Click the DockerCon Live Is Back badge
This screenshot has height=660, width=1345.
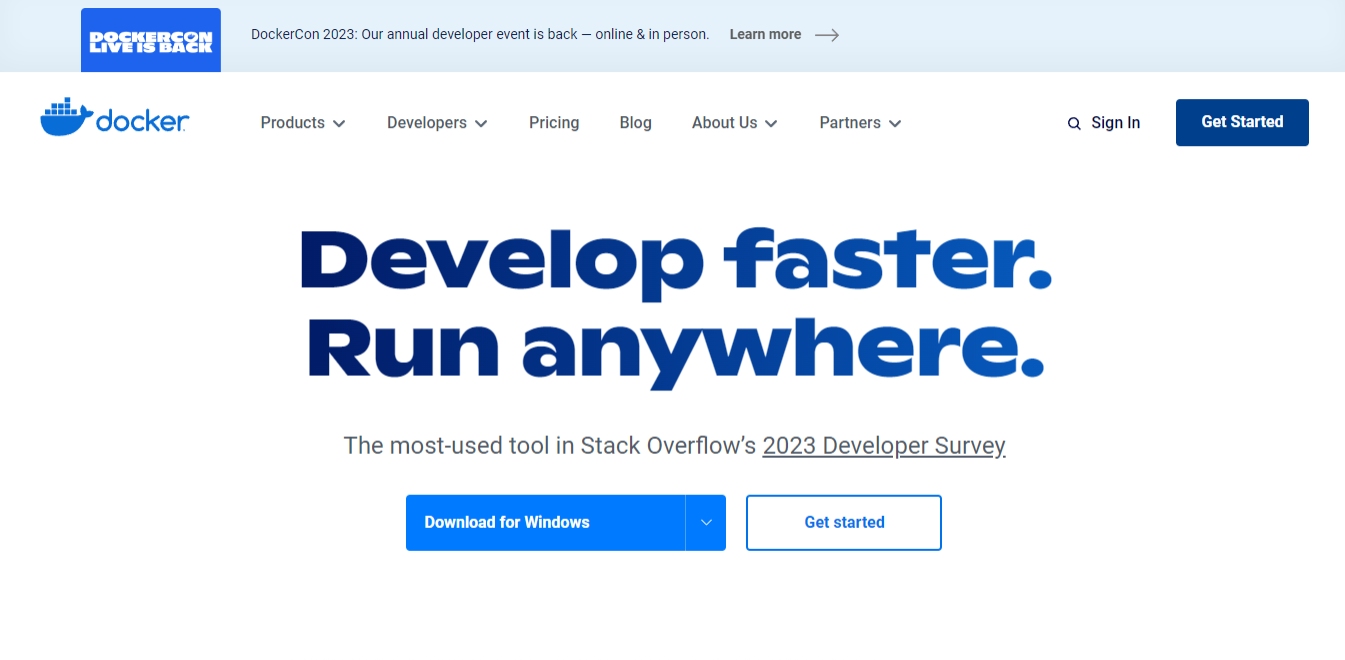click(x=151, y=40)
